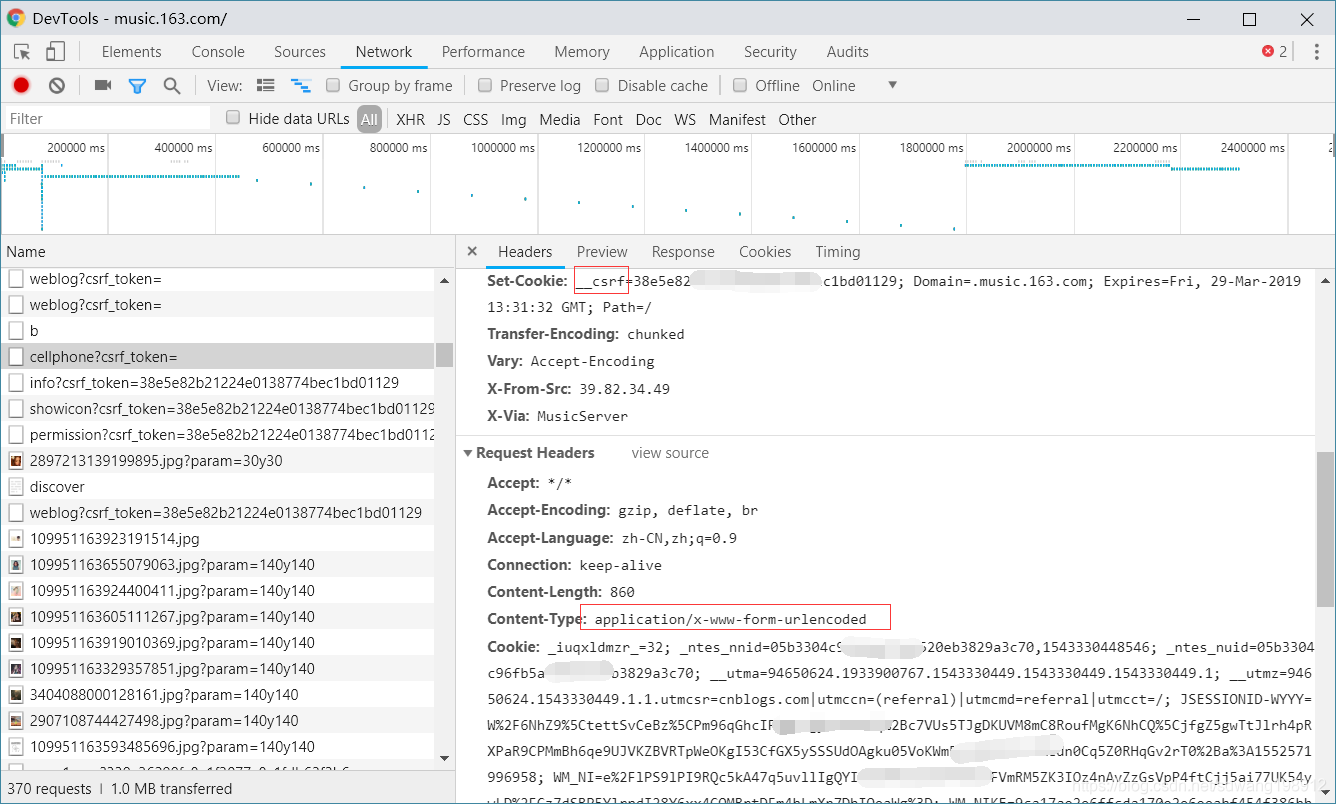Filter requests by Font
Viewport: 1336px width, 804px height.
point(608,119)
